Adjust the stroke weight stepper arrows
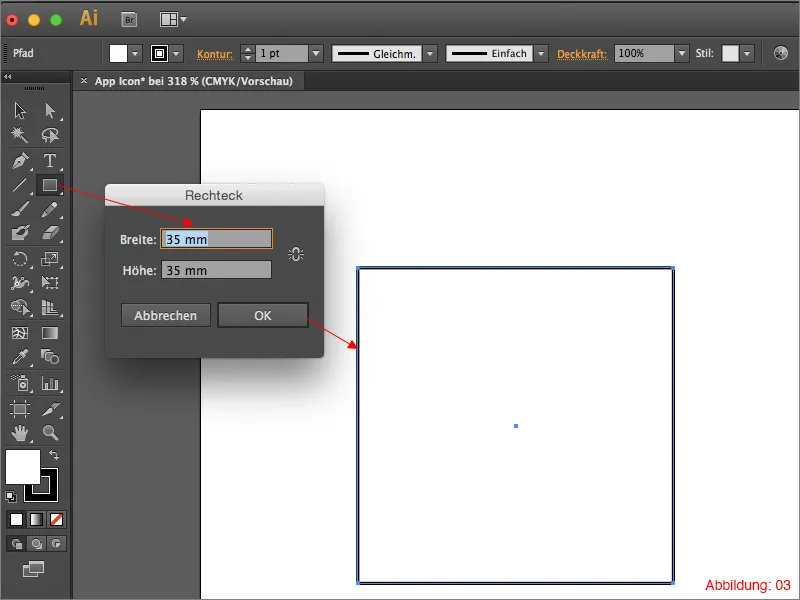800x600 pixels. pyautogui.click(x=247, y=53)
